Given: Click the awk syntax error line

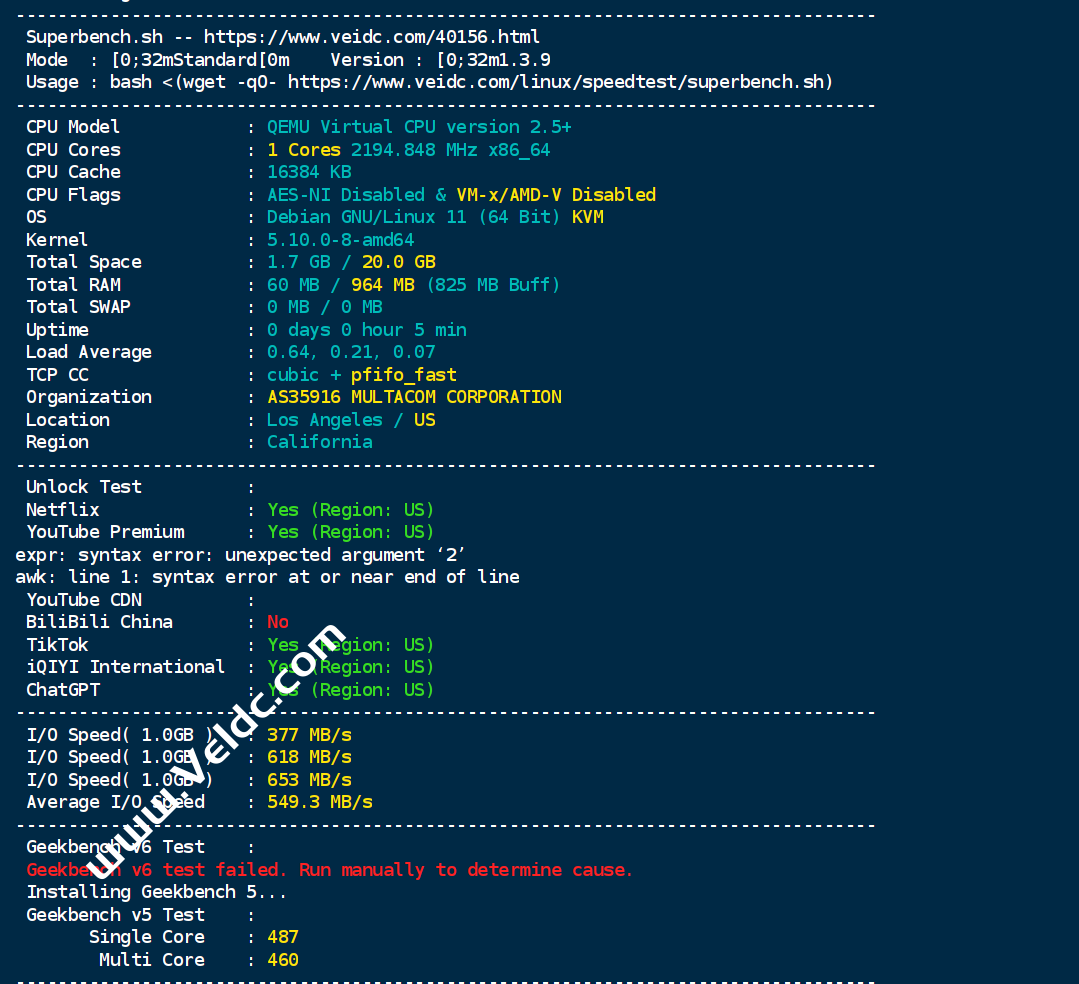Looking at the screenshot, I should pyautogui.click(x=267, y=577).
